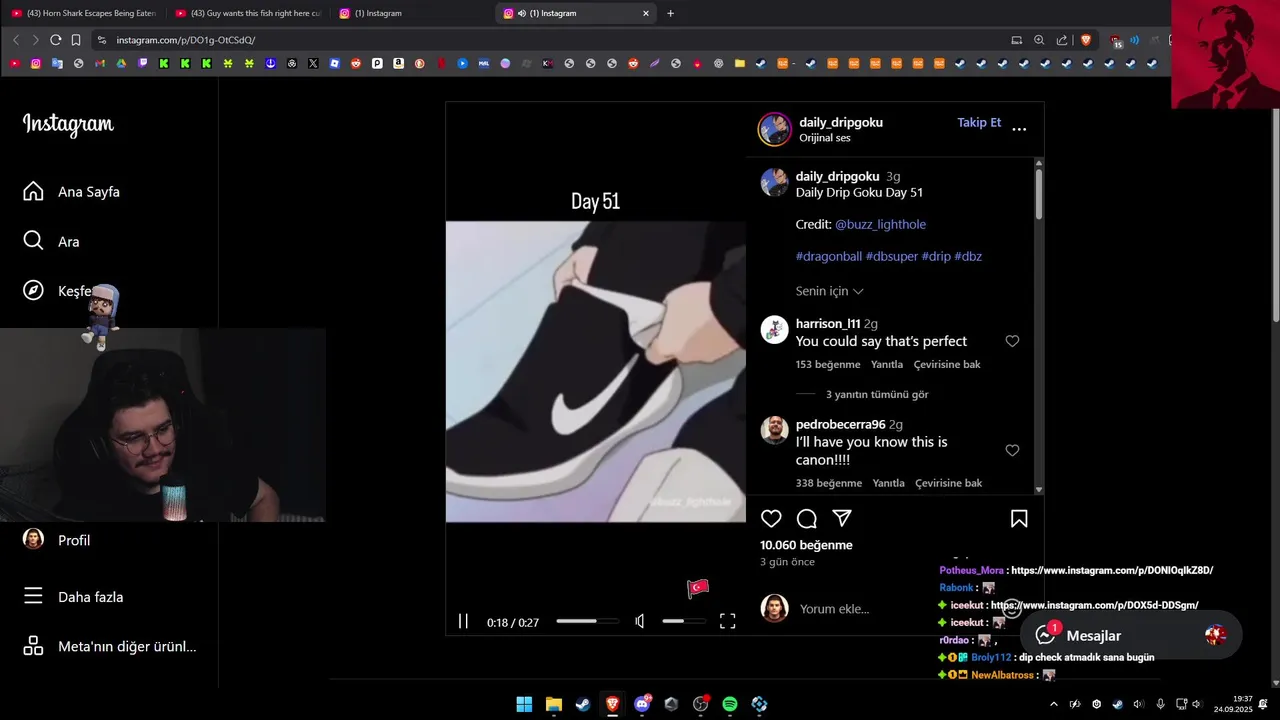The width and height of the screenshot is (1280, 720).
Task: Switch to the inactive Instagram tab
Action: point(412,13)
